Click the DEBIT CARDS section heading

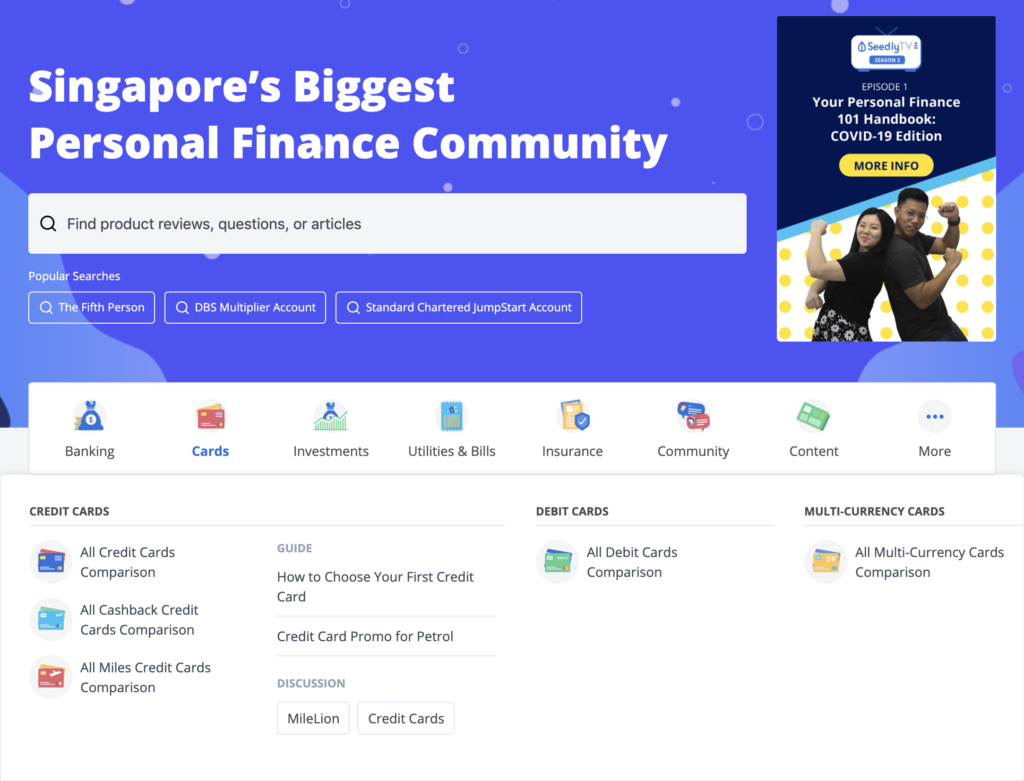(572, 511)
